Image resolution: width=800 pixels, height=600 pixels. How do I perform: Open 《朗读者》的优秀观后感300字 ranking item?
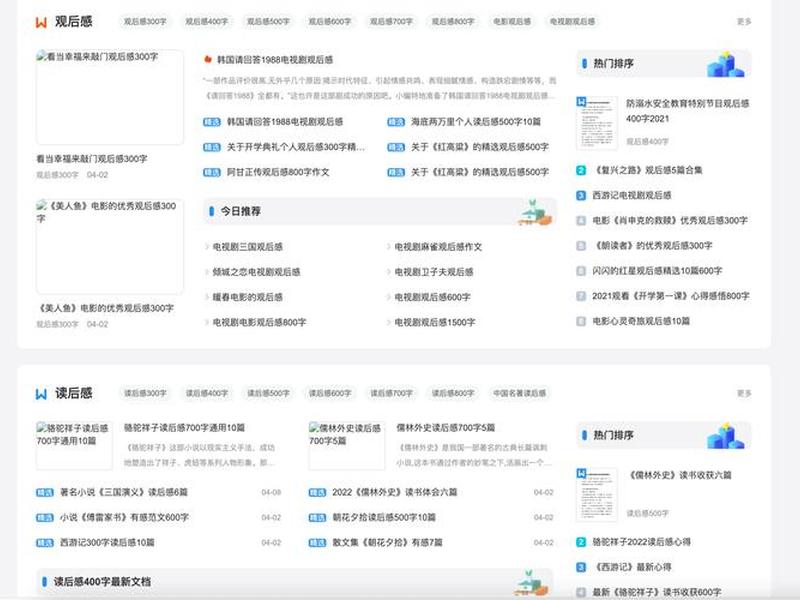653,245
